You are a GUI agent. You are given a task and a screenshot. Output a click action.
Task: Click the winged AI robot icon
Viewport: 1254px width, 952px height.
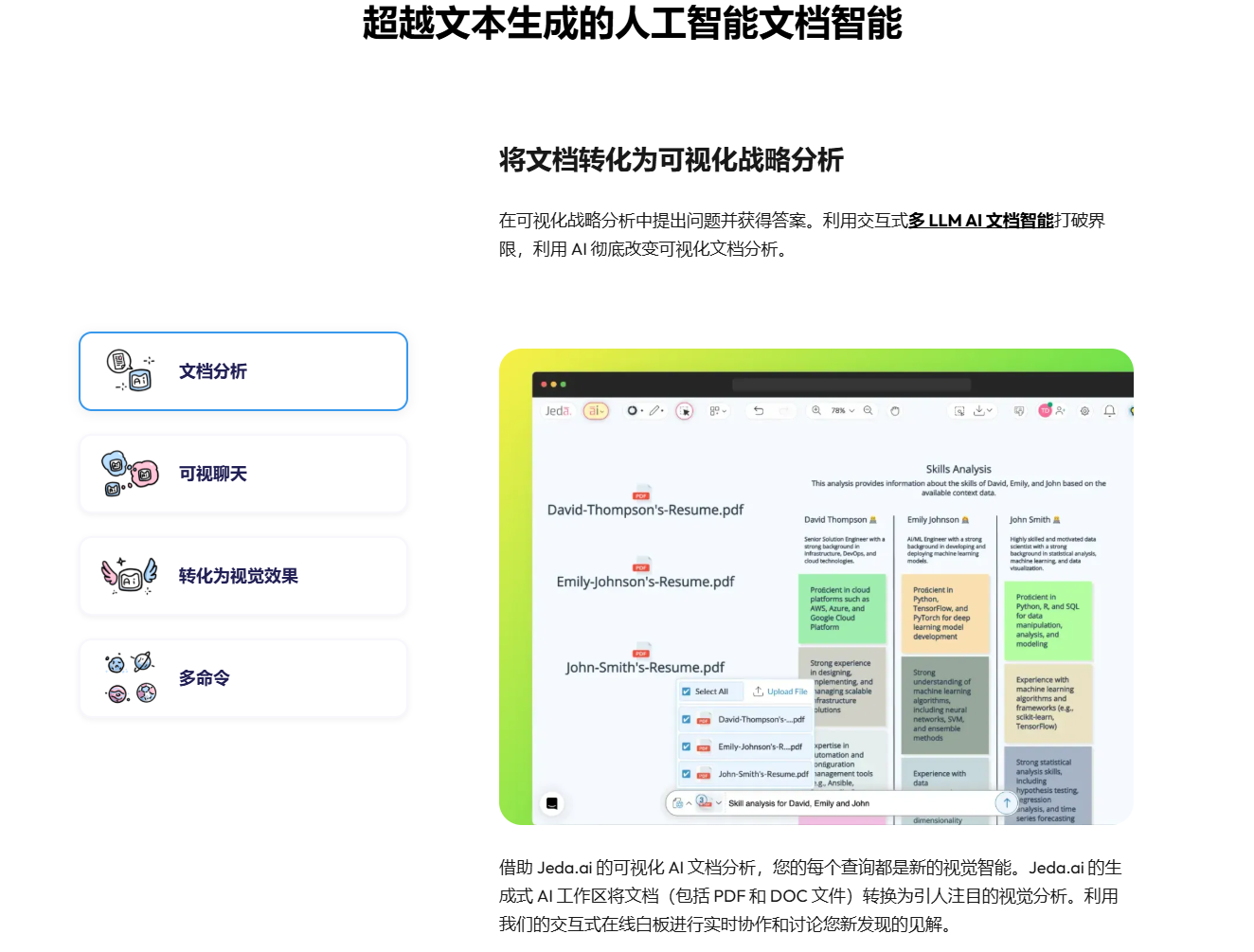click(x=131, y=576)
